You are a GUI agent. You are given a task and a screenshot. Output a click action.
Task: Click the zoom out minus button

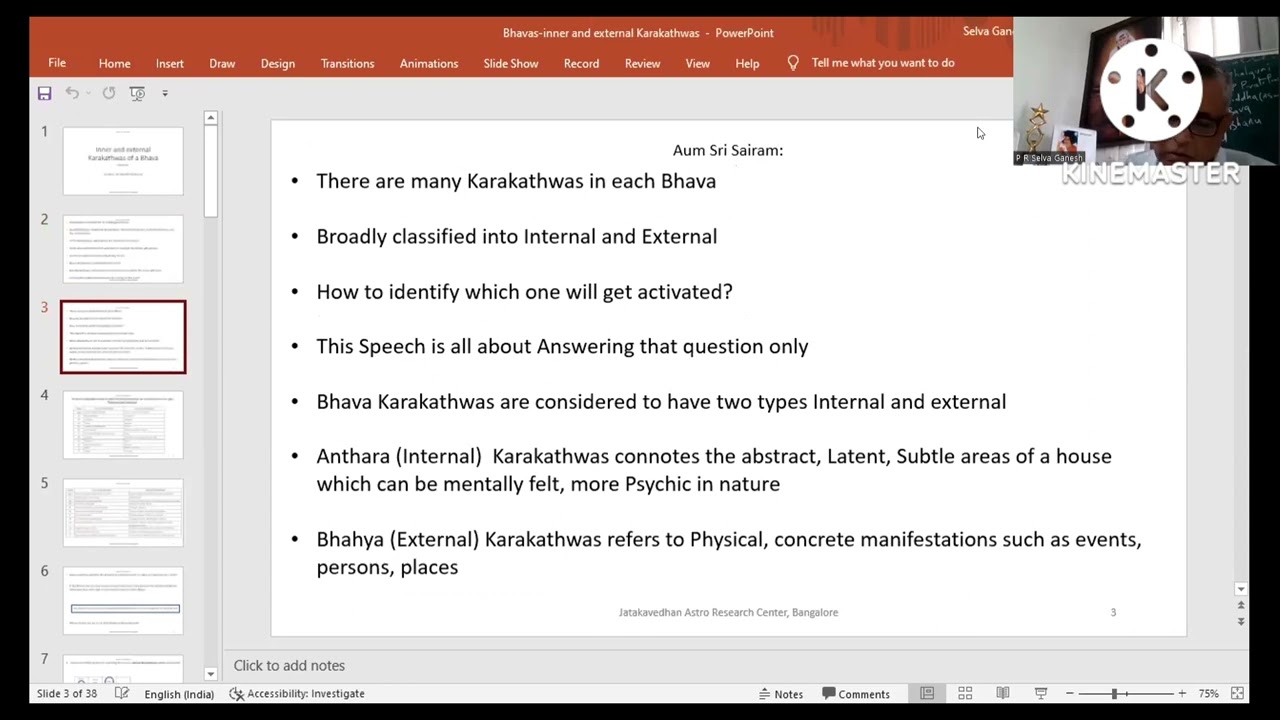(x=1070, y=693)
